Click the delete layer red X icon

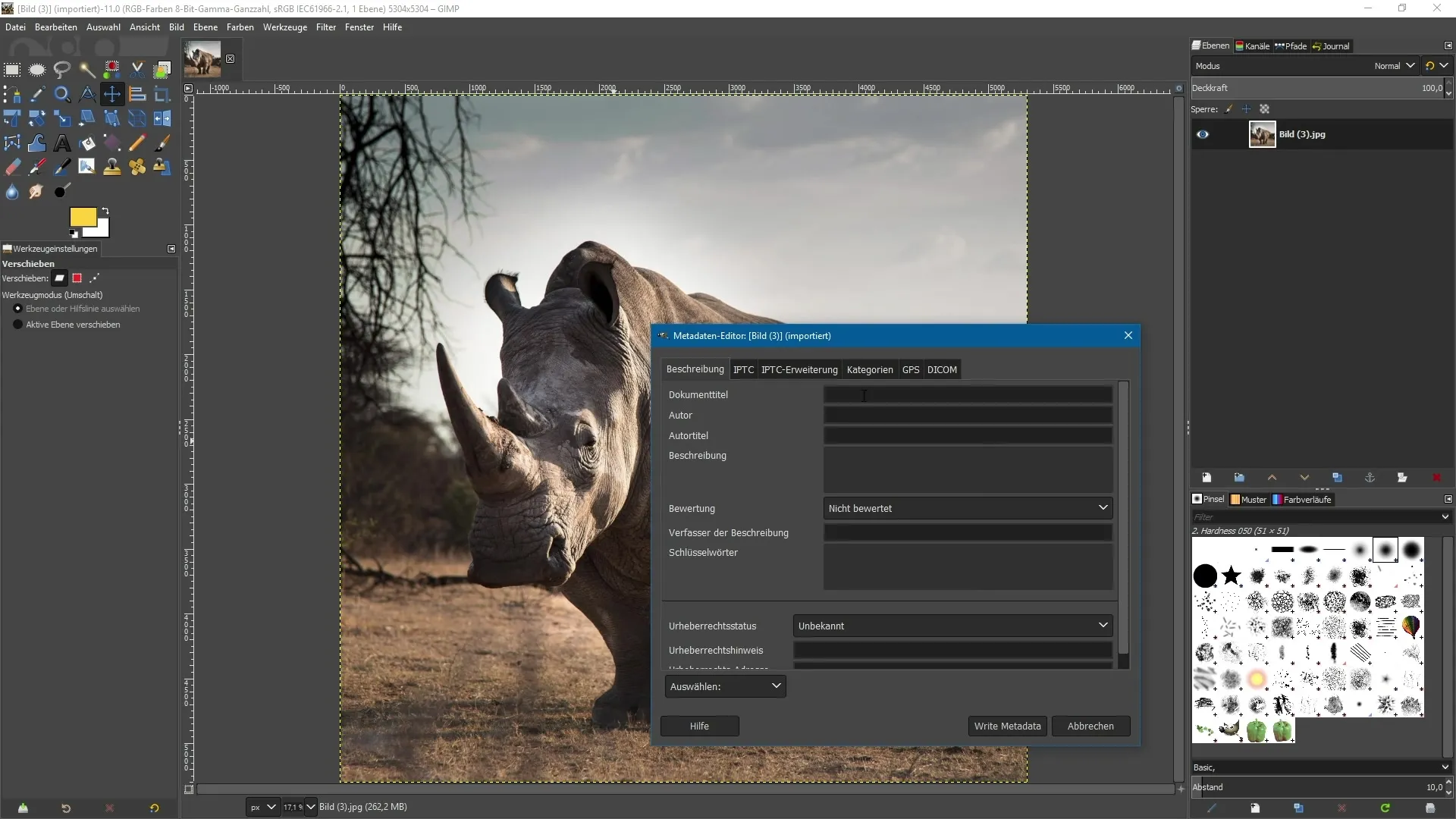[x=1436, y=478]
